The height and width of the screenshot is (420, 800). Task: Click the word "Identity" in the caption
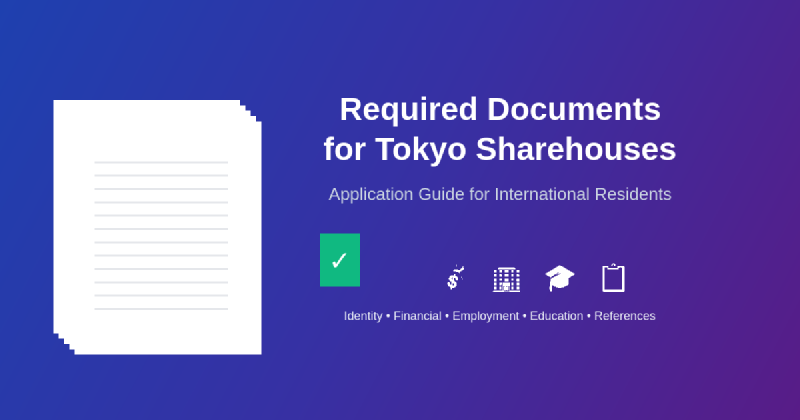pos(363,316)
